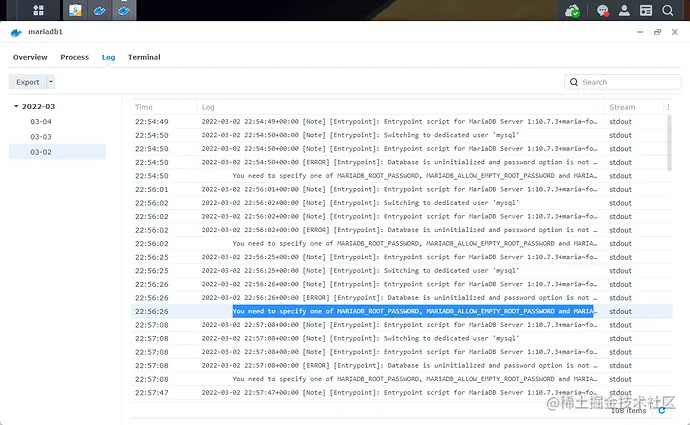Click the refresh icon beside items count
The image size is (690, 425).
click(662, 410)
